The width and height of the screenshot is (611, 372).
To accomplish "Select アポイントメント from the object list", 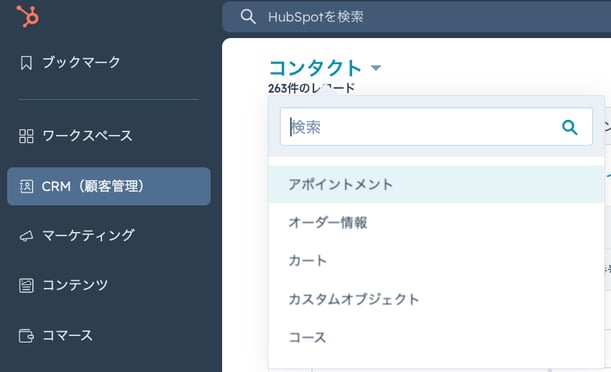I will (436, 184).
